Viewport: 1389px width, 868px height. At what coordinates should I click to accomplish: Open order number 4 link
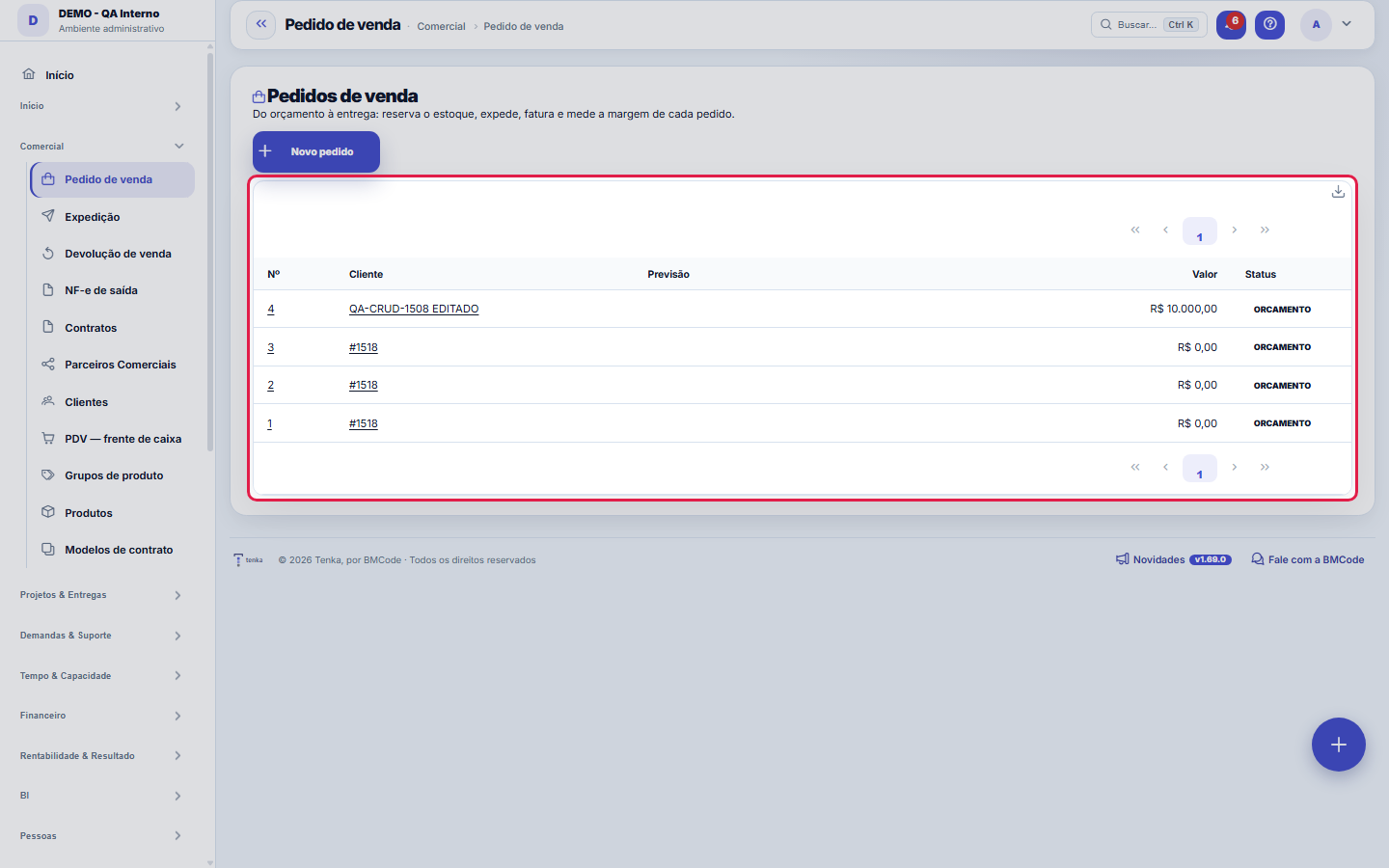[x=271, y=309]
